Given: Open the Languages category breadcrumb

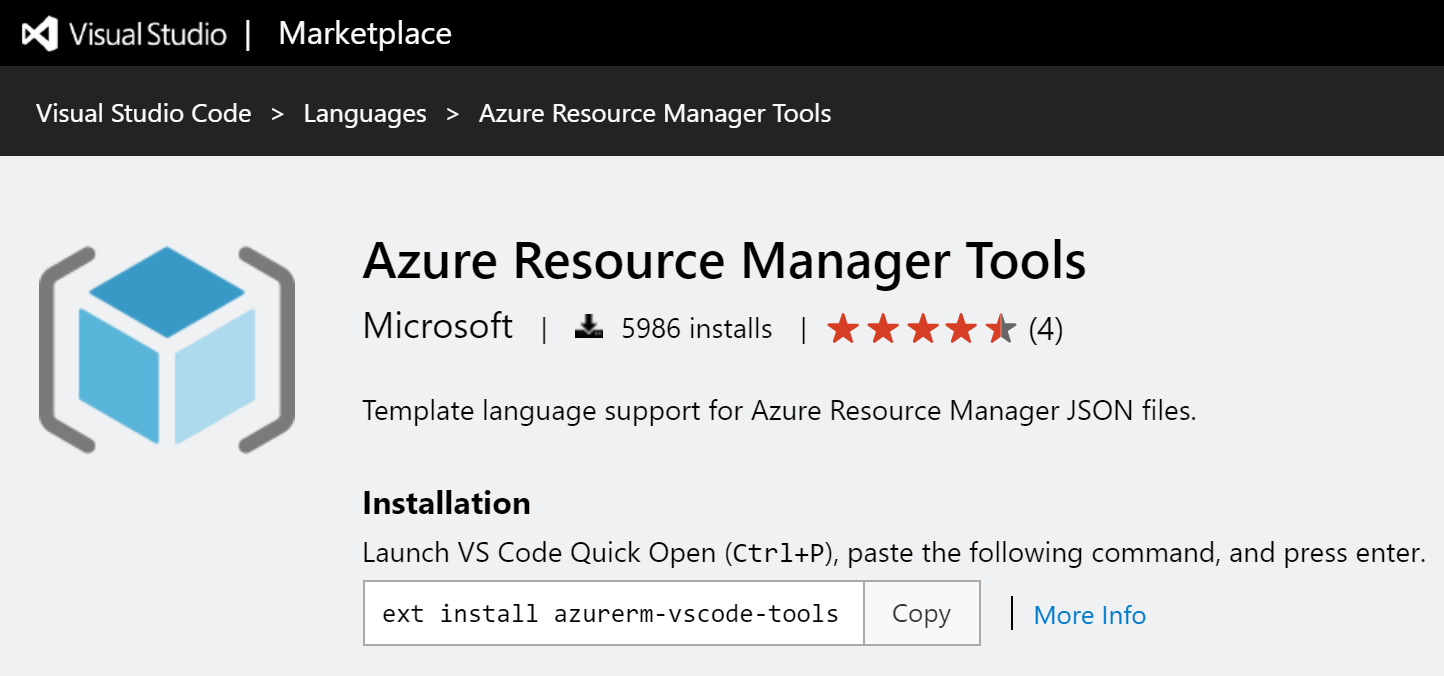Looking at the screenshot, I should tap(365, 113).
